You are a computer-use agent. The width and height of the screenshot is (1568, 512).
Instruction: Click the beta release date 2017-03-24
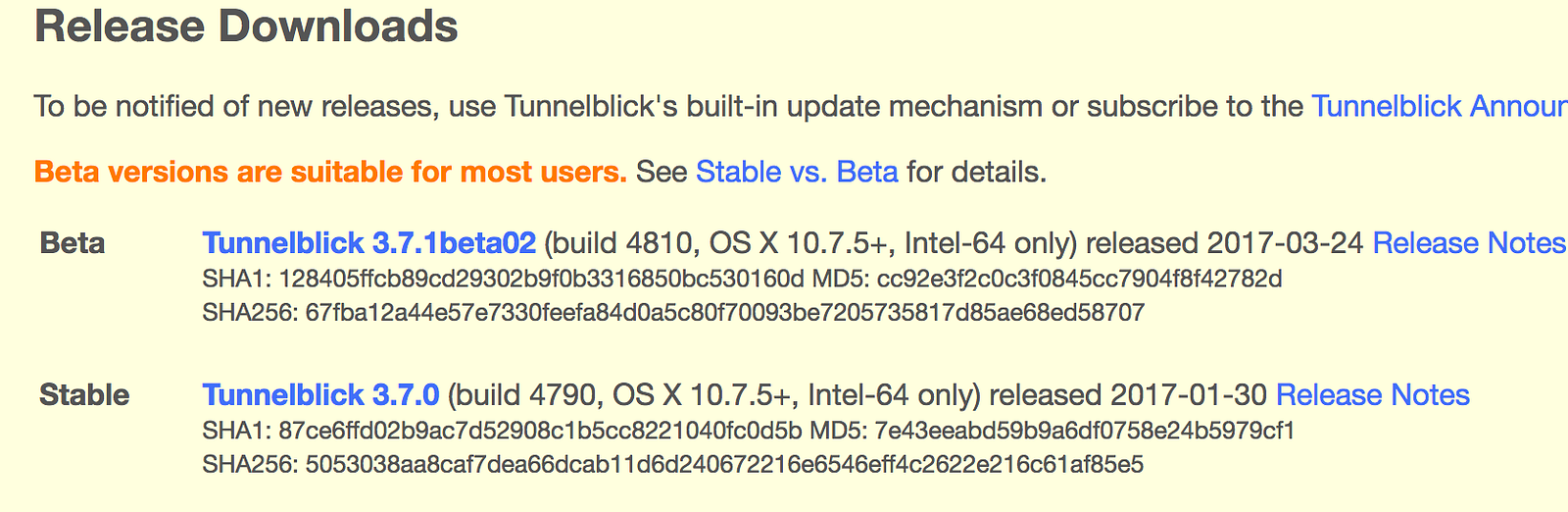coord(1285,243)
